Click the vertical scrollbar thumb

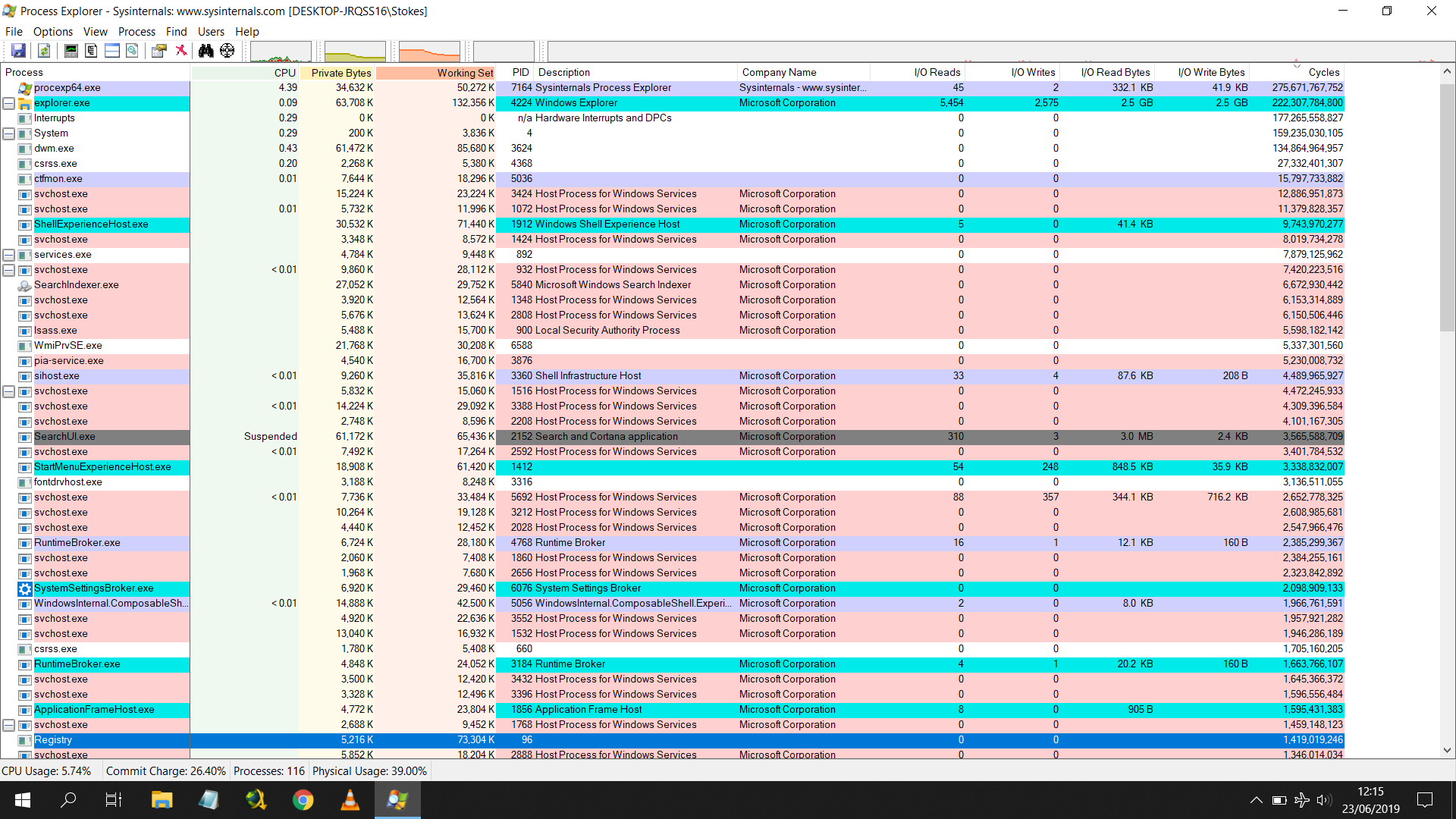click(1447, 206)
